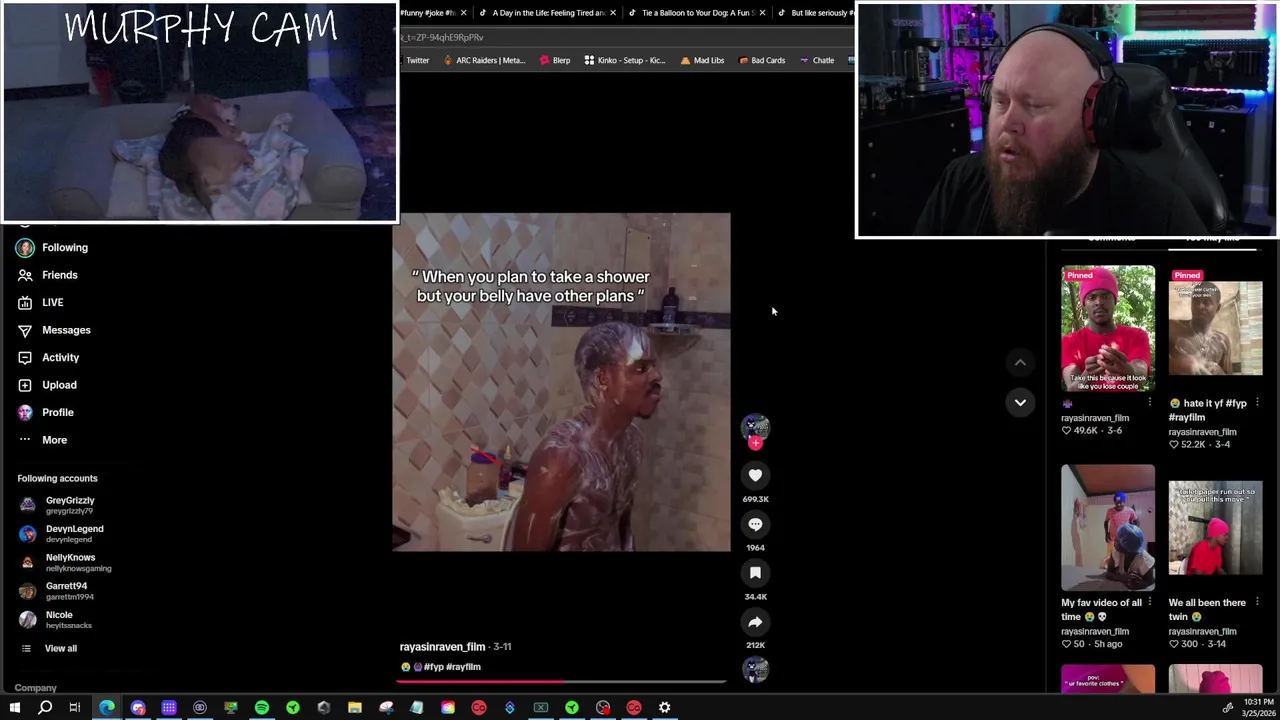Go to next video with down chevron
The image size is (1280, 720).
pyautogui.click(x=1020, y=402)
